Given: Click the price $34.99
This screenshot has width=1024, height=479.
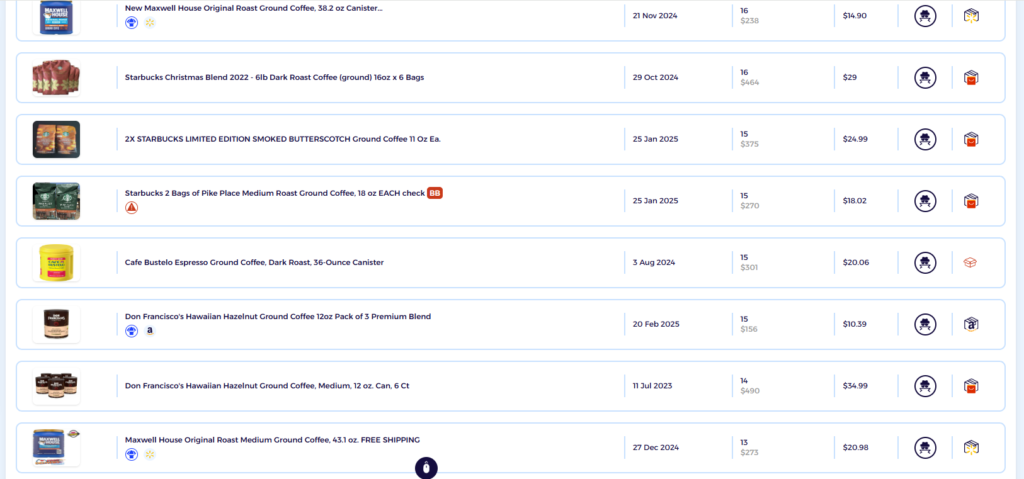Looking at the screenshot, I should coord(856,386).
